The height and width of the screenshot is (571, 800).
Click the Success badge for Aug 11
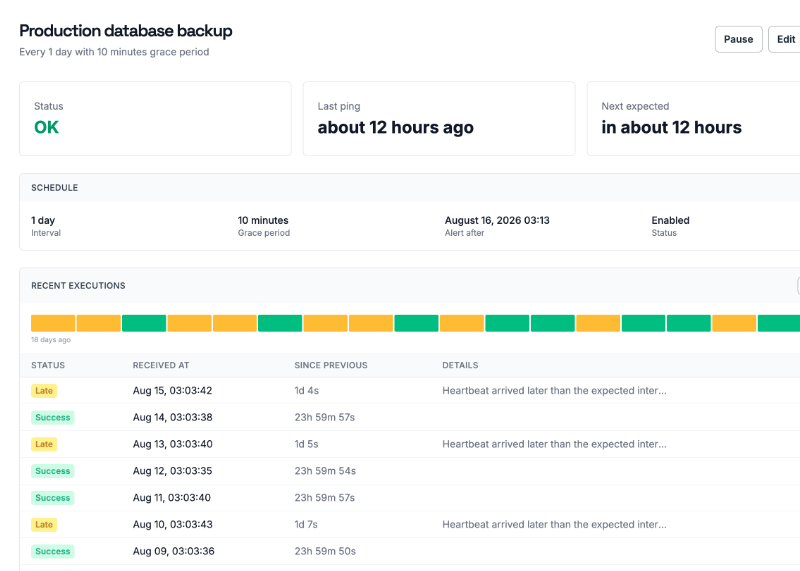[x=53, y=498]
